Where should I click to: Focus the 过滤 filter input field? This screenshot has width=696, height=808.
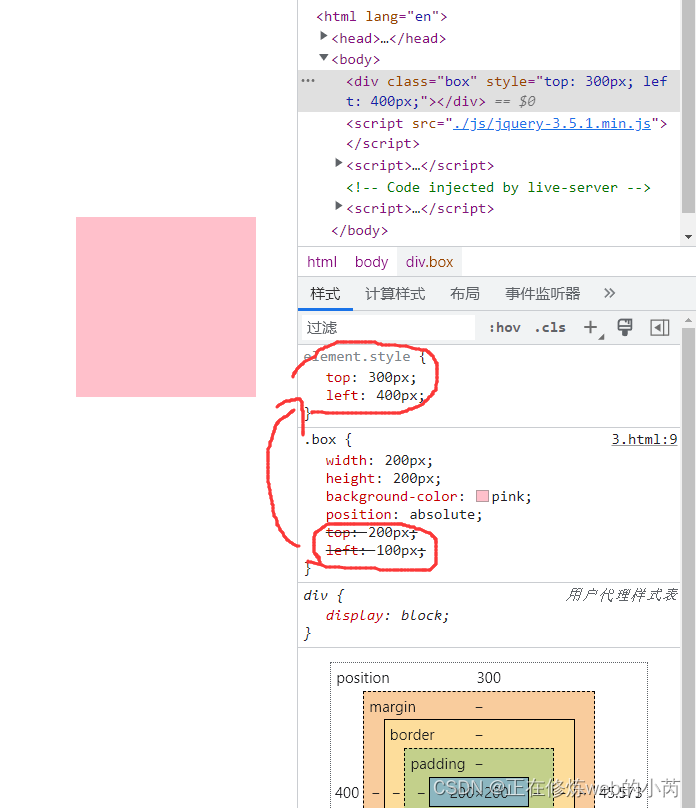point(387,328)
